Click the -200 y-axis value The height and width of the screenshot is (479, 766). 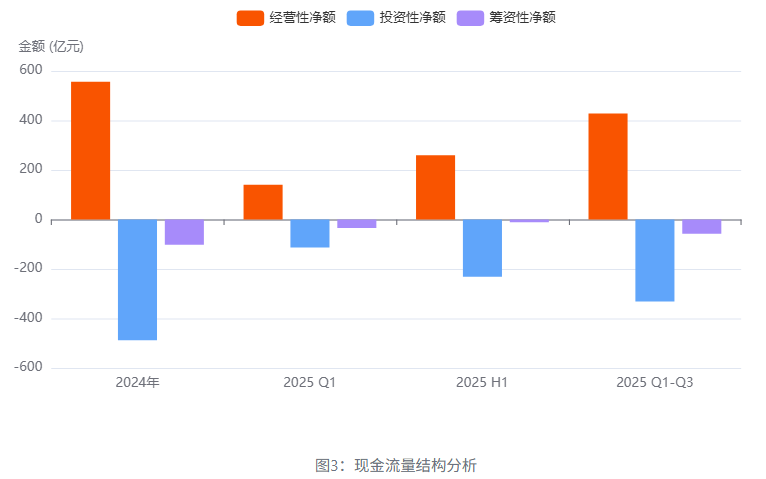pyautogui.click(x=28, y=269)
